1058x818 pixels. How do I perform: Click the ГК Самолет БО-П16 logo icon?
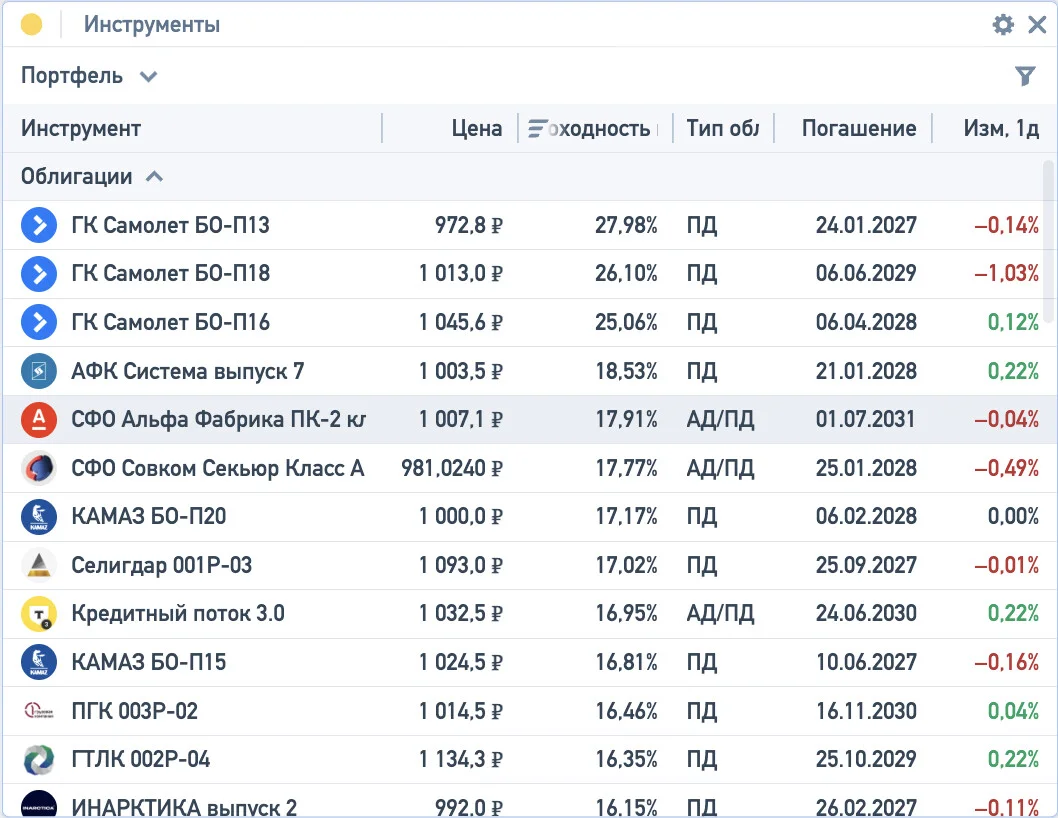click(x=38, y=322)
